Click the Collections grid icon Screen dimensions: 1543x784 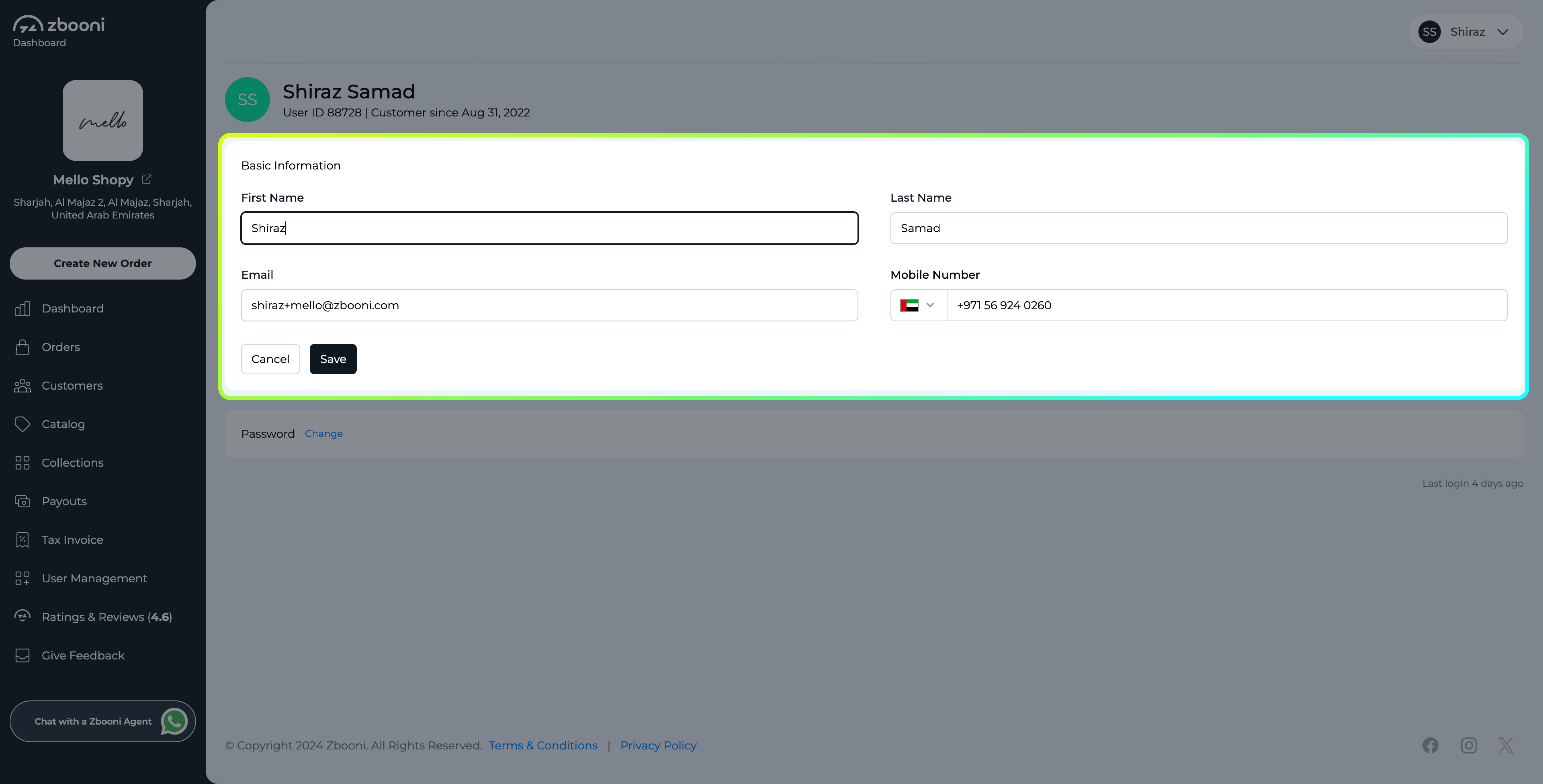tap(23, 462)
